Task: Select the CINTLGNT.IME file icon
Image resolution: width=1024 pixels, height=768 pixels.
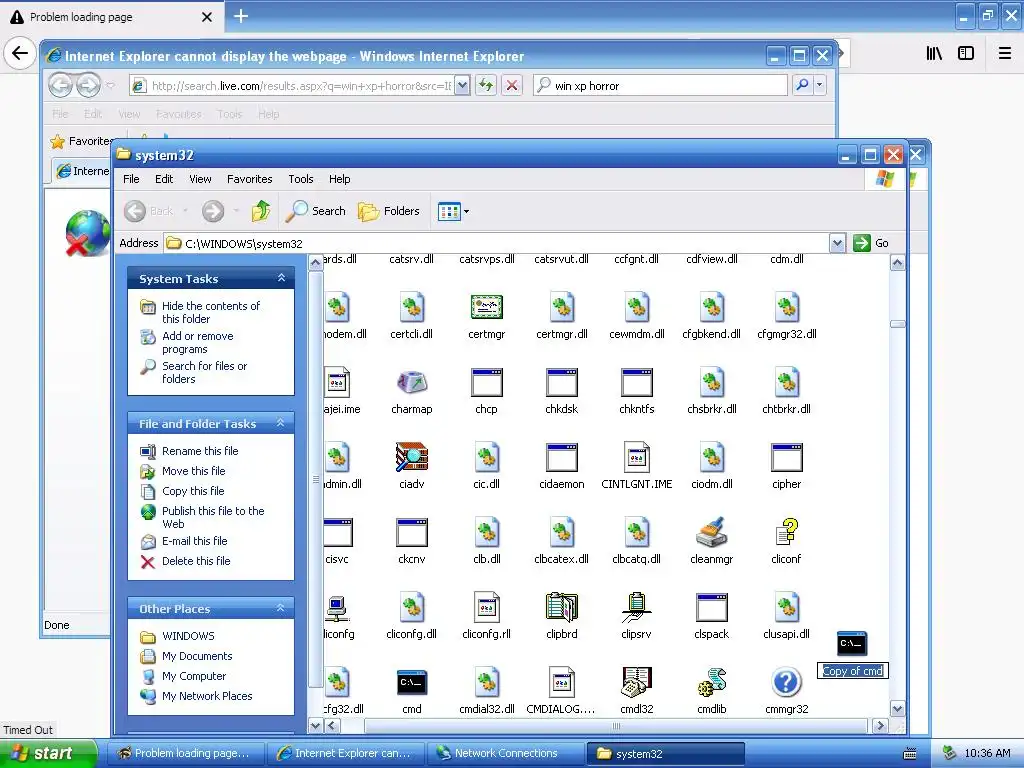Action: click(x=636, y=457)
